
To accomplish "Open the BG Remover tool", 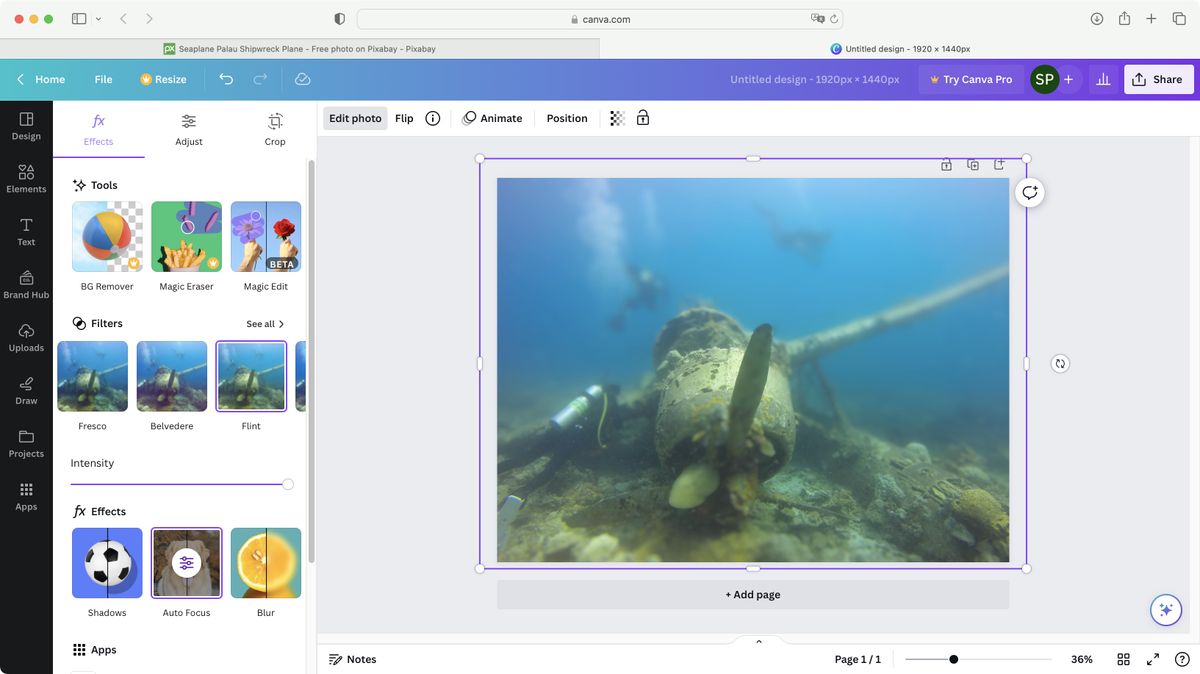I will point(106,236).
